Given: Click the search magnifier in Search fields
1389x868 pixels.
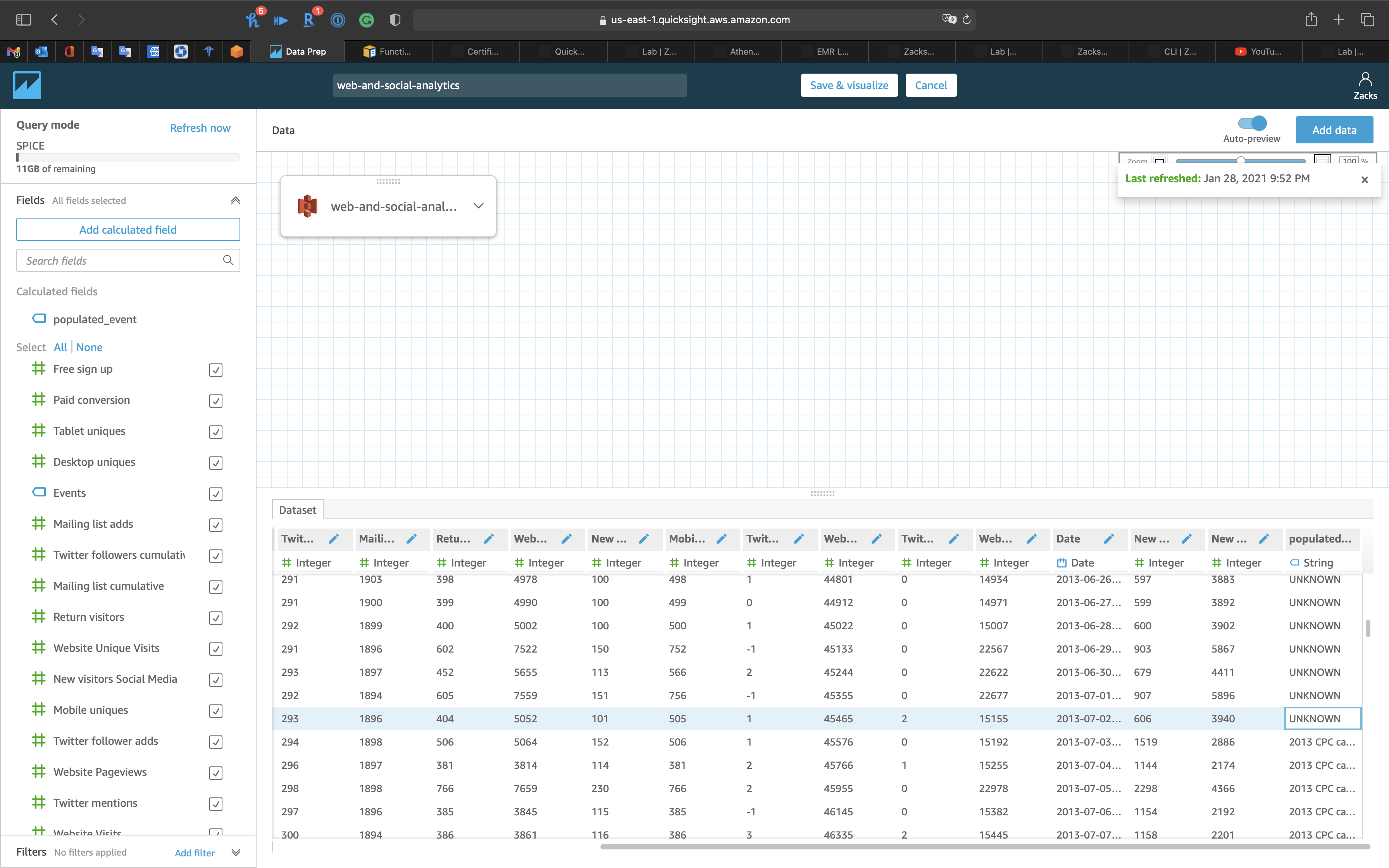Looking at the screenshot, I should click(x=228, y=260).
